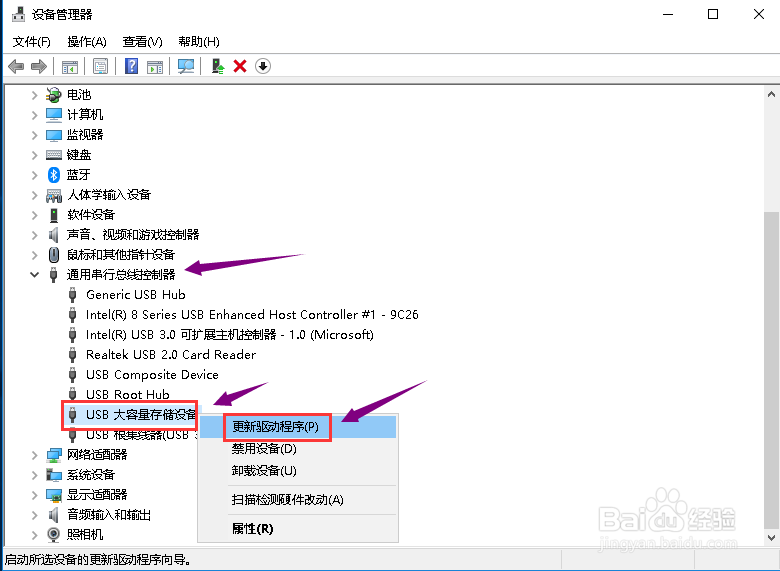Expand the 显示适配器 category
Screen dimensions: 780x571
[34, 495]
